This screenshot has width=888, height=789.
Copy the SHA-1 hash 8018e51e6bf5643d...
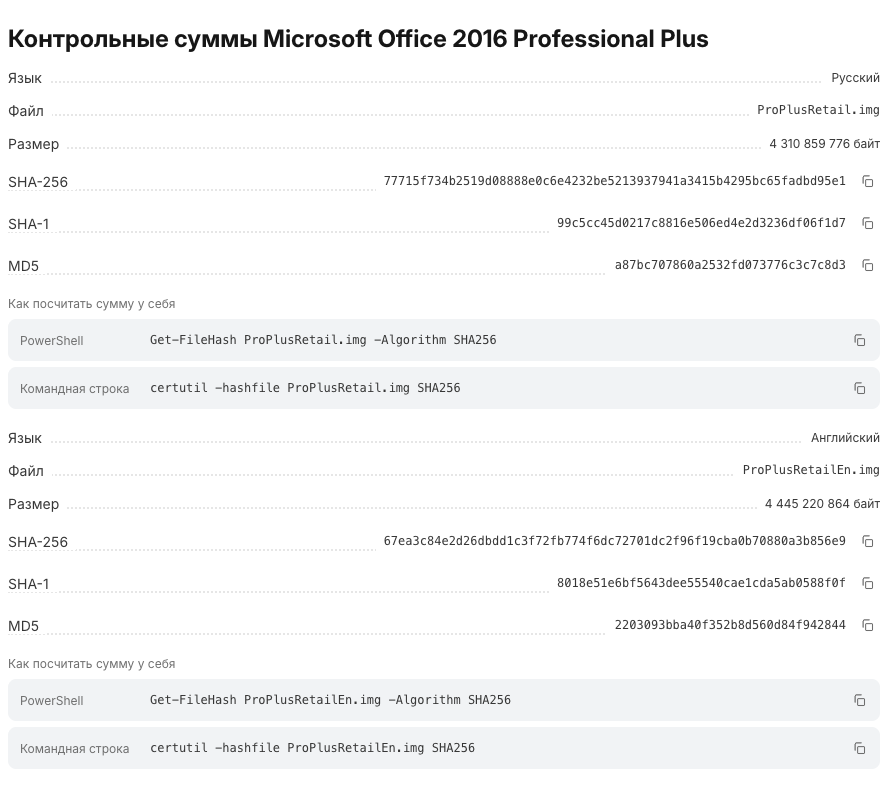click(x=868, y=583)
